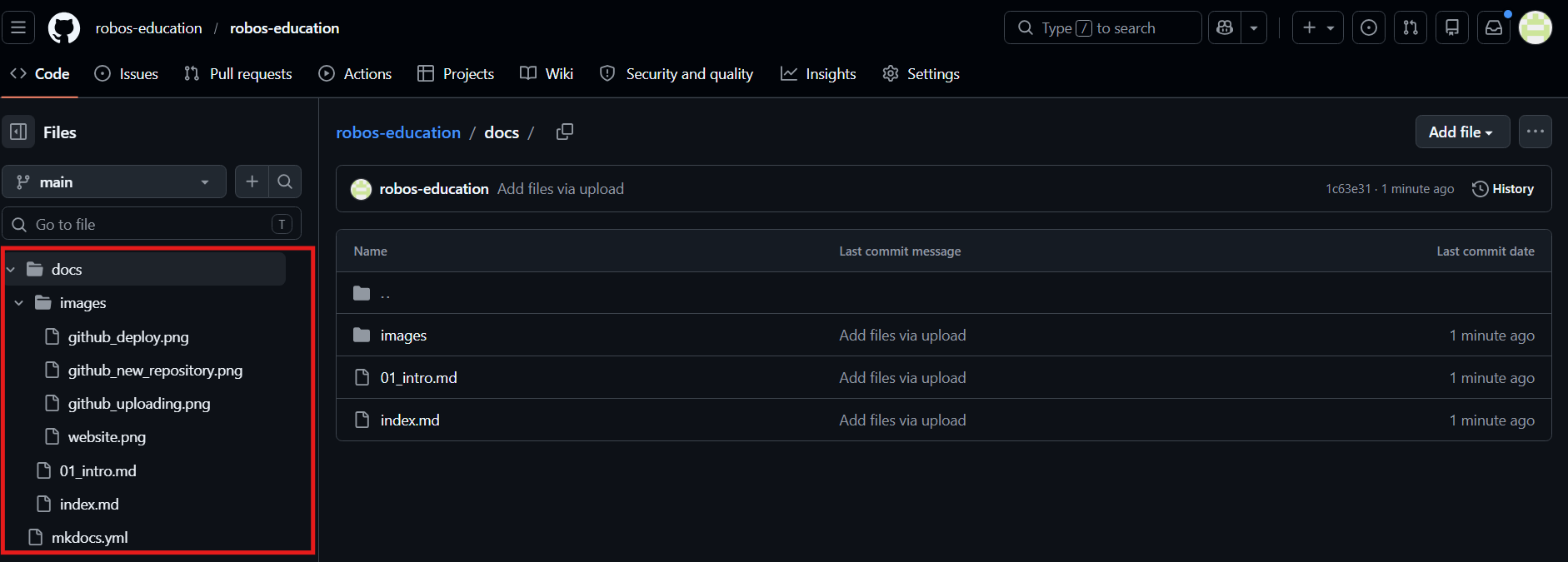Viewport: 1568px width, 562px height.
Task: Open the Add file dropdown
Action: click(1462, 132)
